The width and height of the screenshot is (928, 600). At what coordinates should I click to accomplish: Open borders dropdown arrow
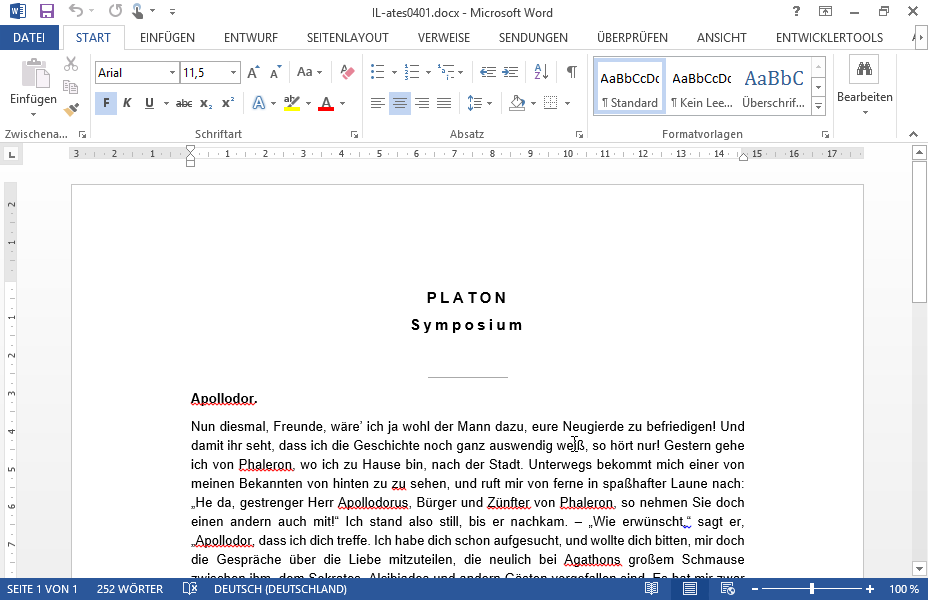567,104
